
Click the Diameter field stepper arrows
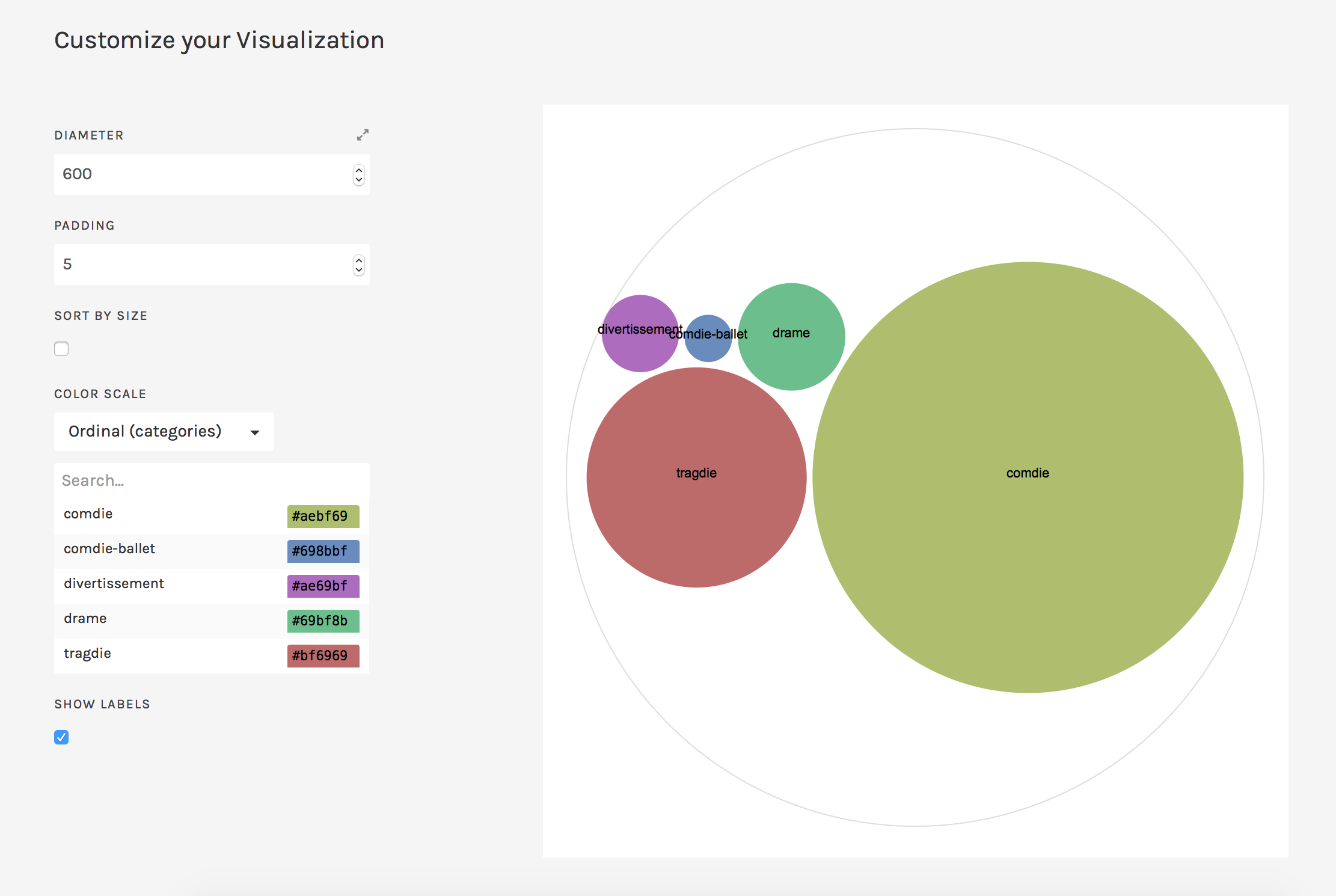(359, 175)
